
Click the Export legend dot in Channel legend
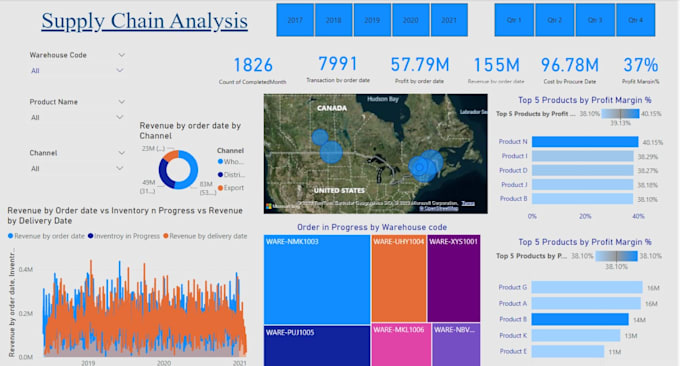click(x=220, y=188)
